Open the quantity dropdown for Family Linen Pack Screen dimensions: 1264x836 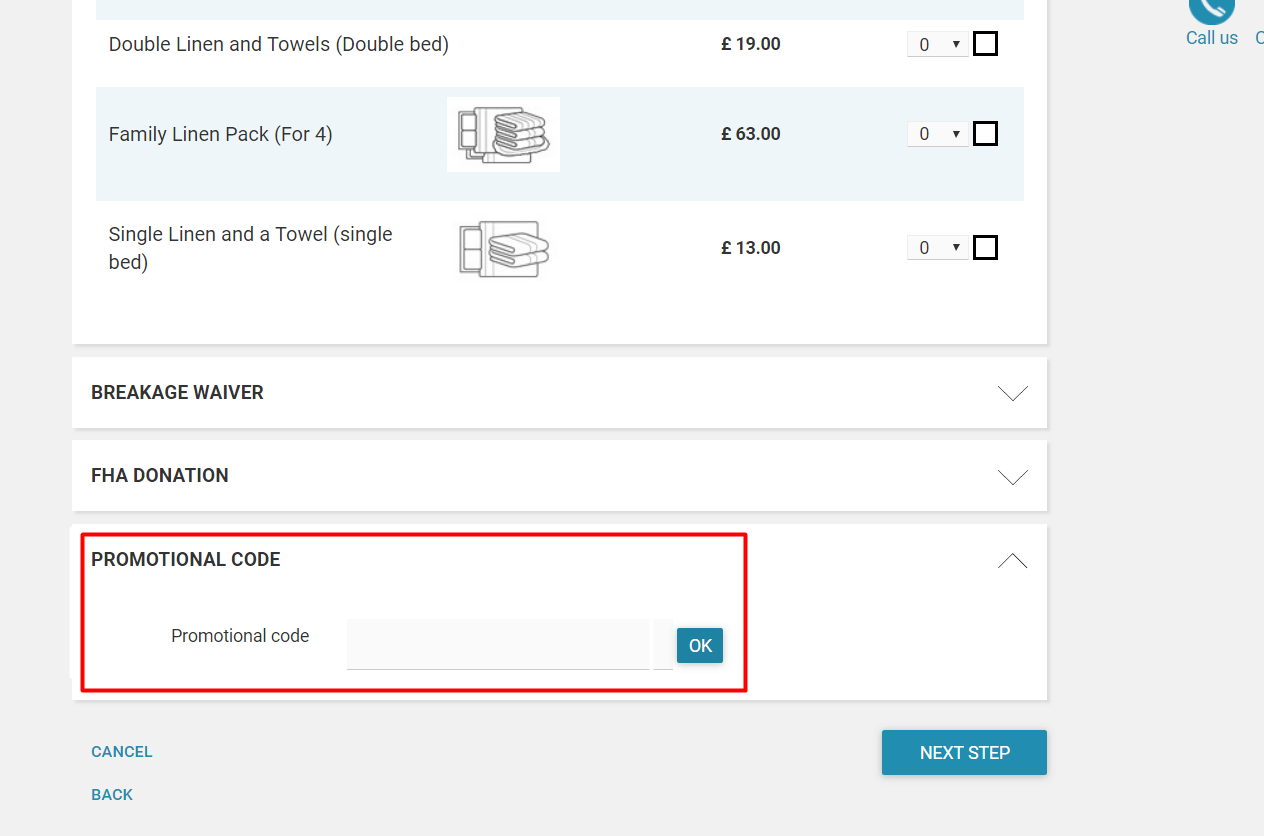pyautogui.click(x=937, y=133)
